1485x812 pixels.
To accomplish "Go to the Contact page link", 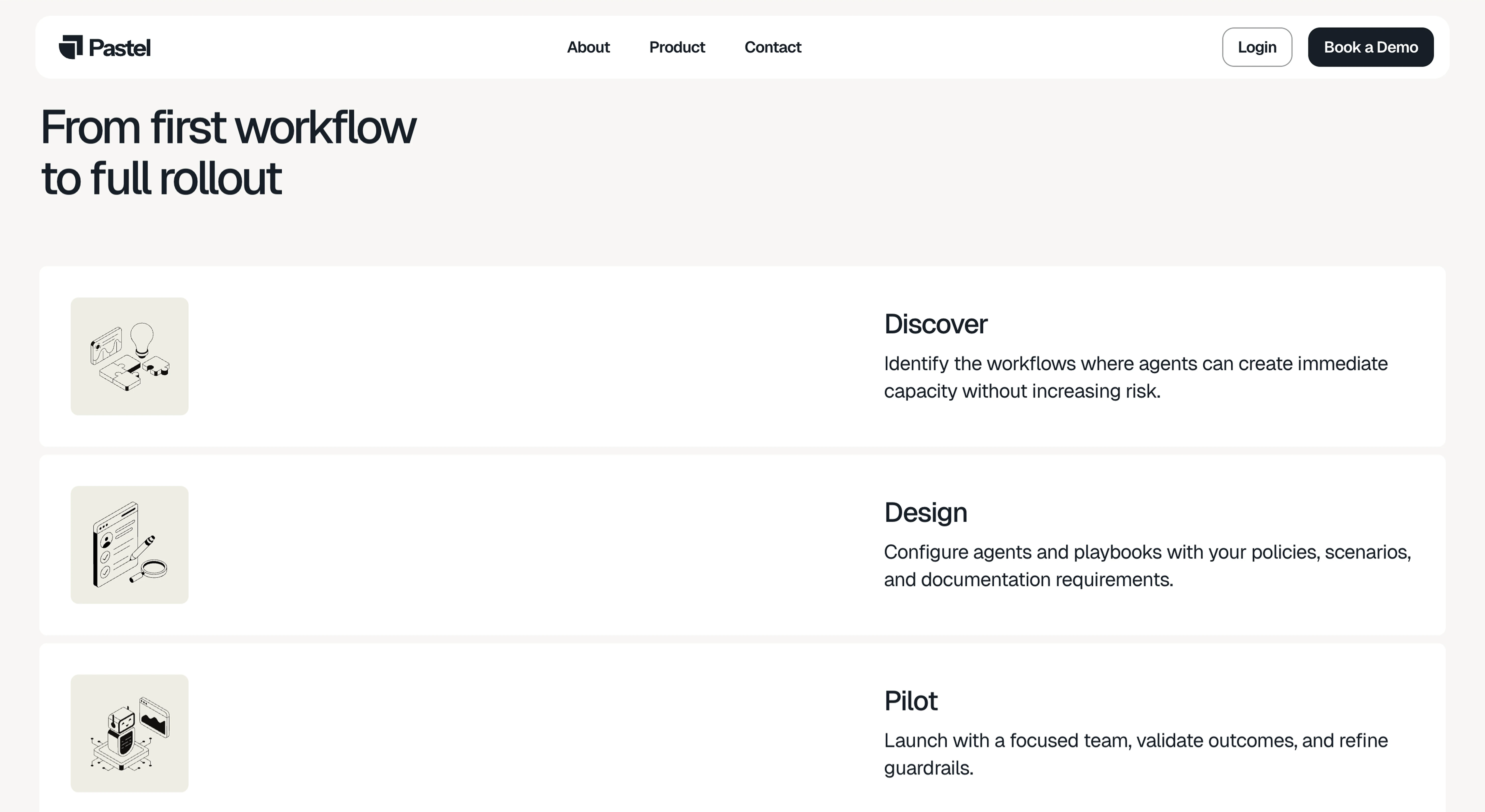I will click(772, 47).
